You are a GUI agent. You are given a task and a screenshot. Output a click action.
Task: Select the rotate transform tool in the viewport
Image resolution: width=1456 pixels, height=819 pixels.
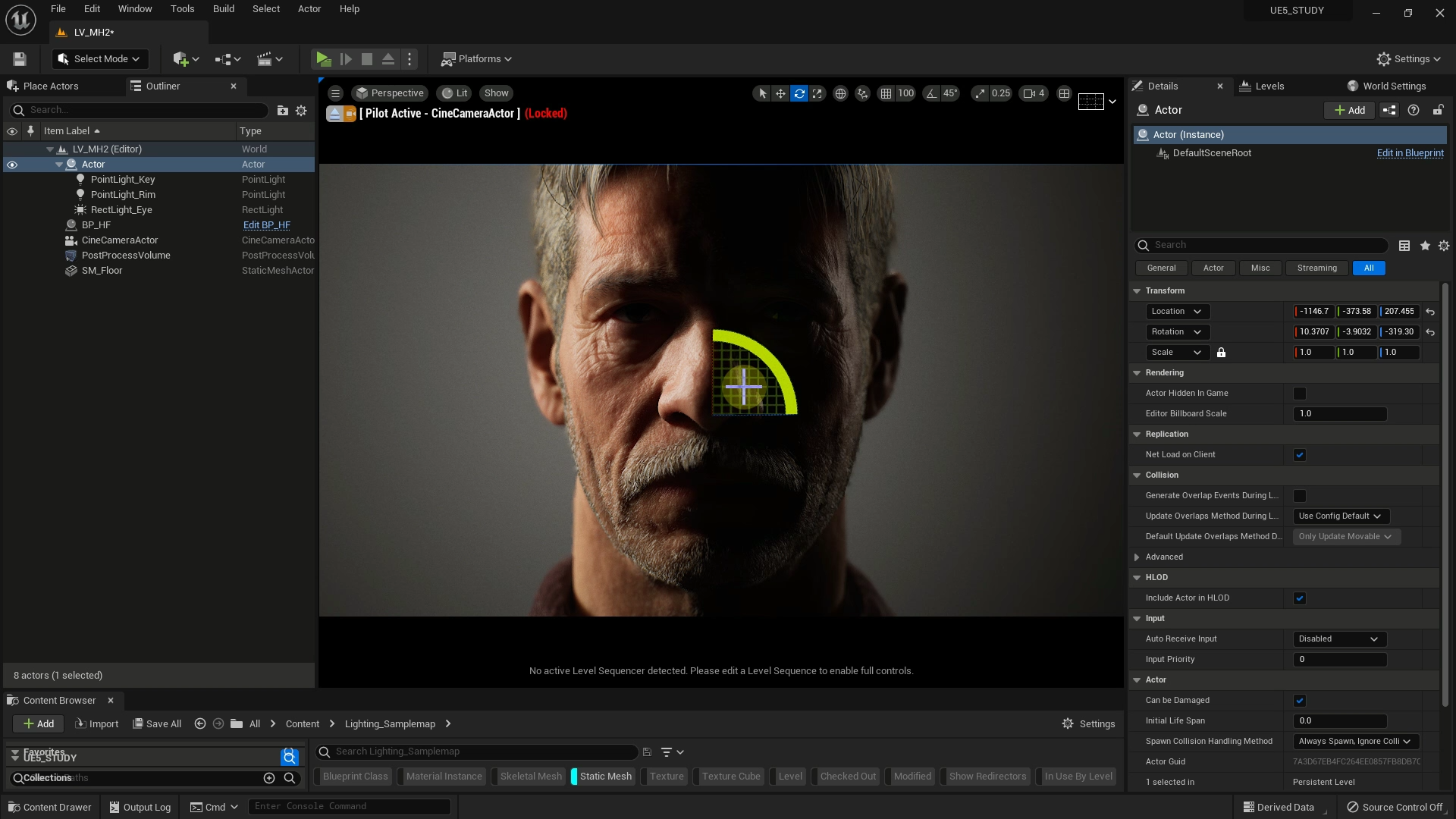pyautogui.click(x=799, y=93)
